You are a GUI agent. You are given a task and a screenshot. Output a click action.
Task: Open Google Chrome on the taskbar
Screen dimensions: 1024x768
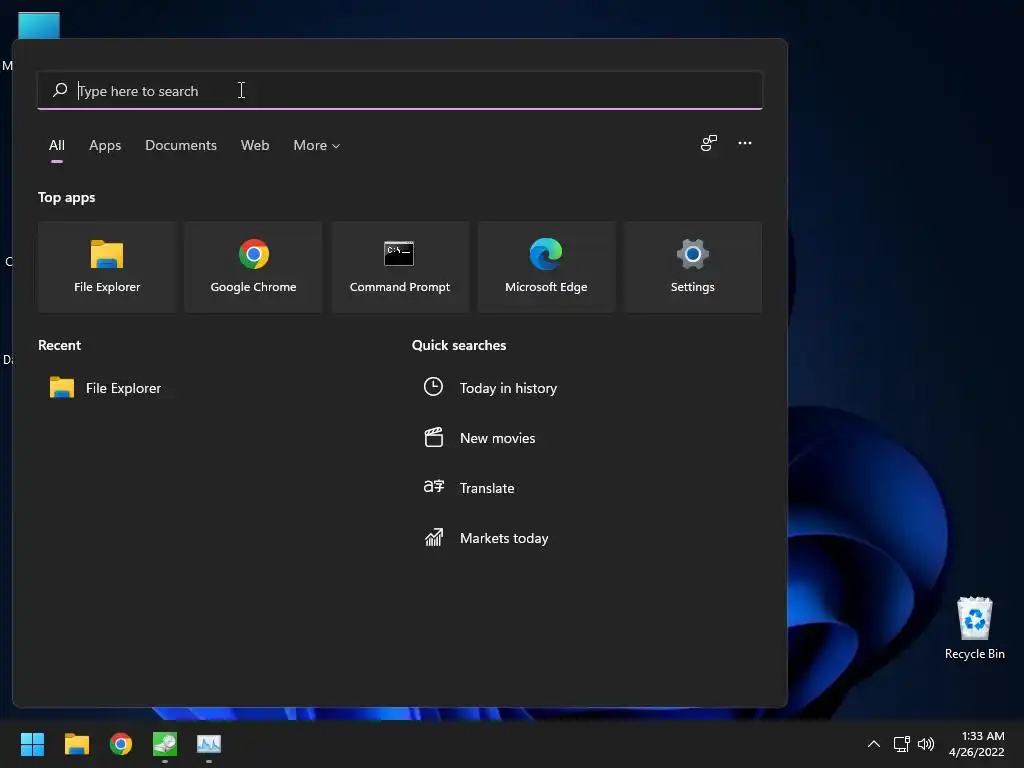(x=121, y=744)
